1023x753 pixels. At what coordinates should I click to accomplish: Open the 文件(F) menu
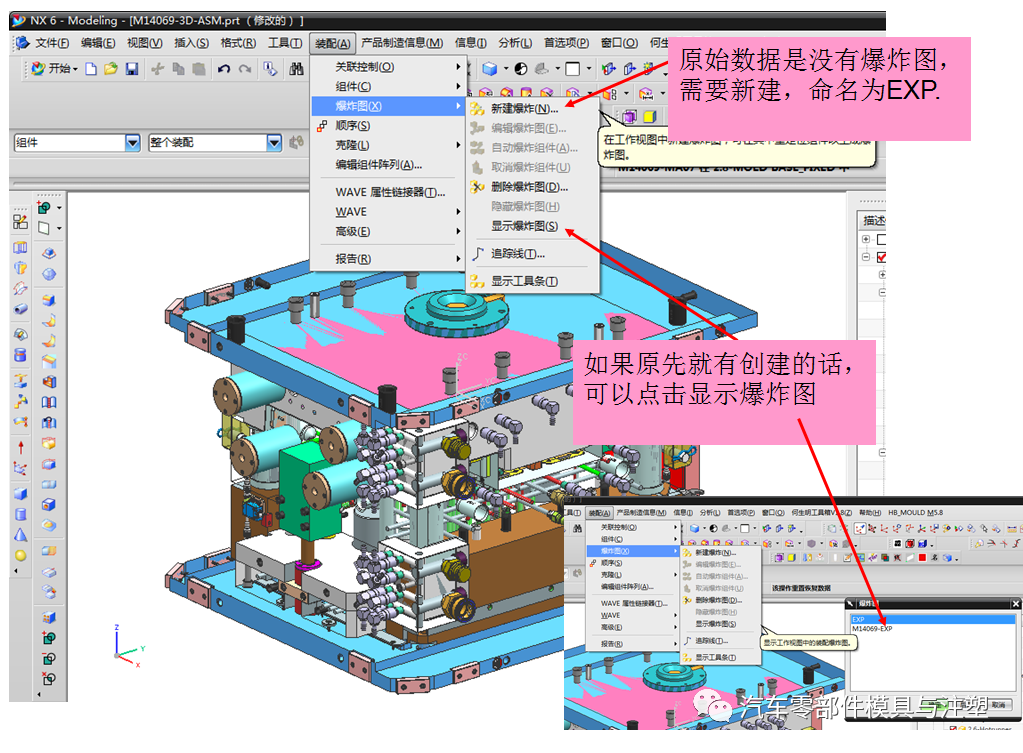click(52, 43)
